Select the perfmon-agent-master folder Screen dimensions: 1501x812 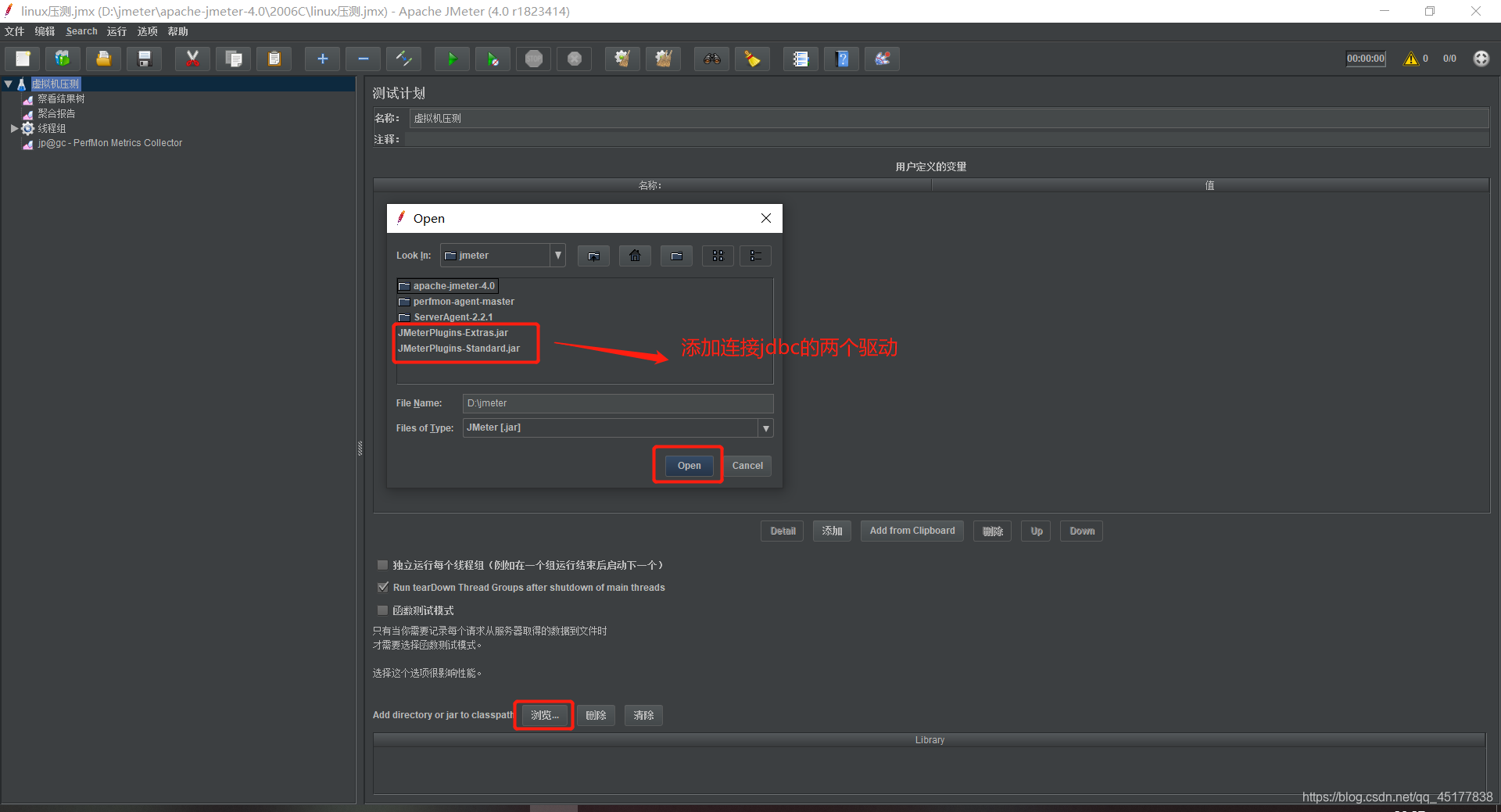point(457,302)
